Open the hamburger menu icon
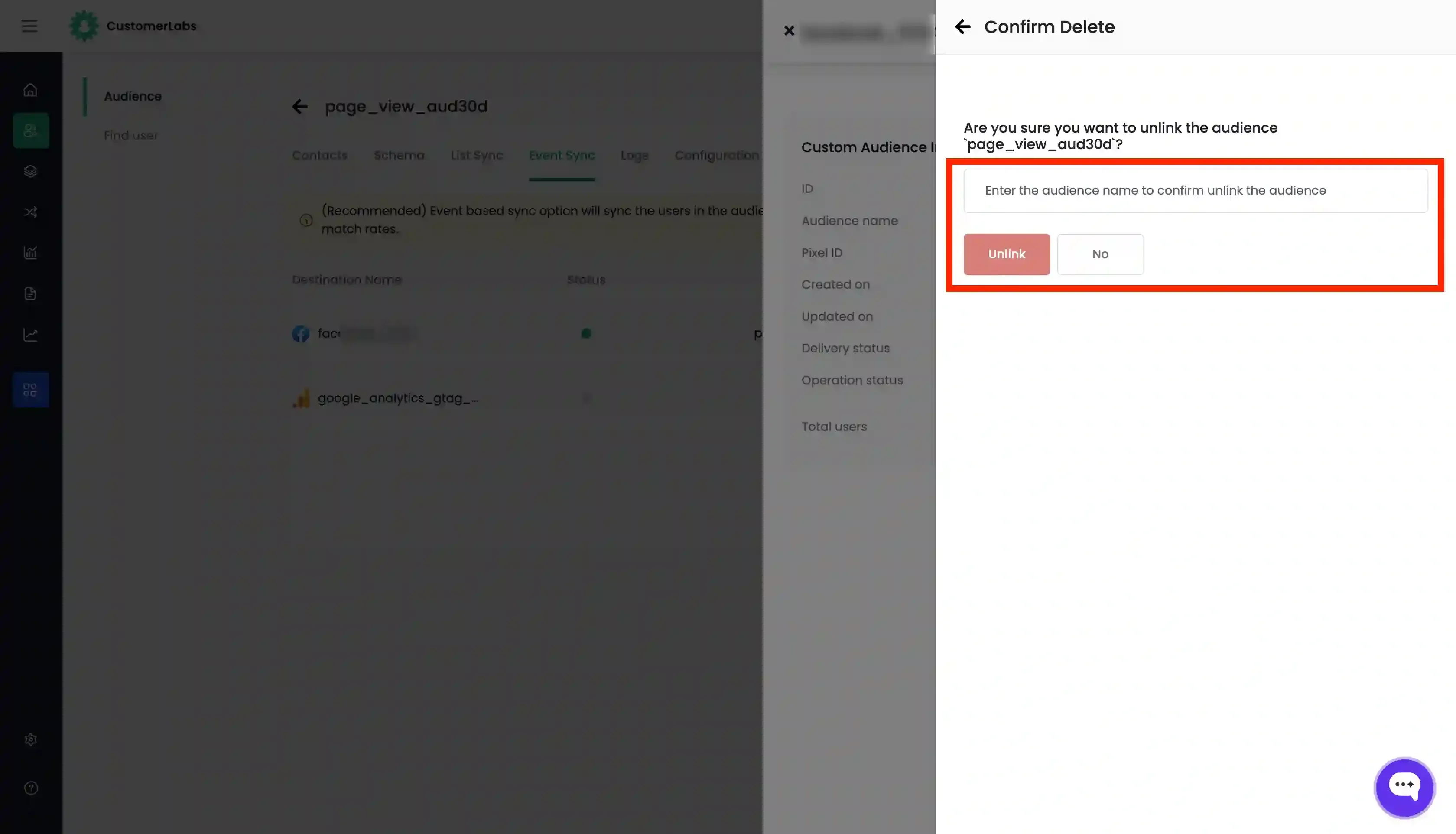Screen dimensions: 1456x834 (x=29, y=26)
